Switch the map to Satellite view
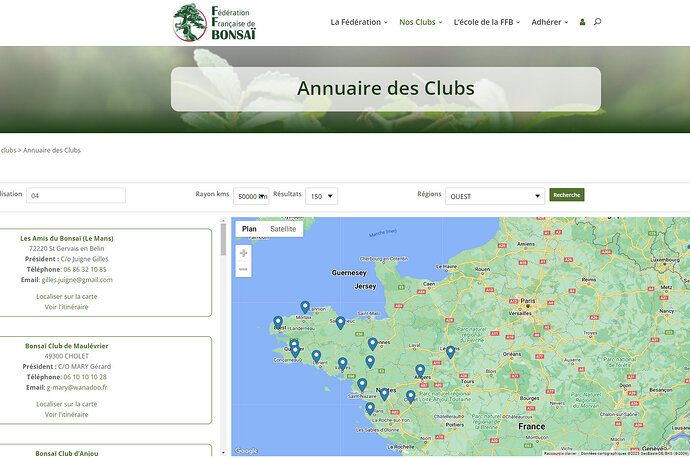This screenshot has height=458, width=690. pos(283,229)
